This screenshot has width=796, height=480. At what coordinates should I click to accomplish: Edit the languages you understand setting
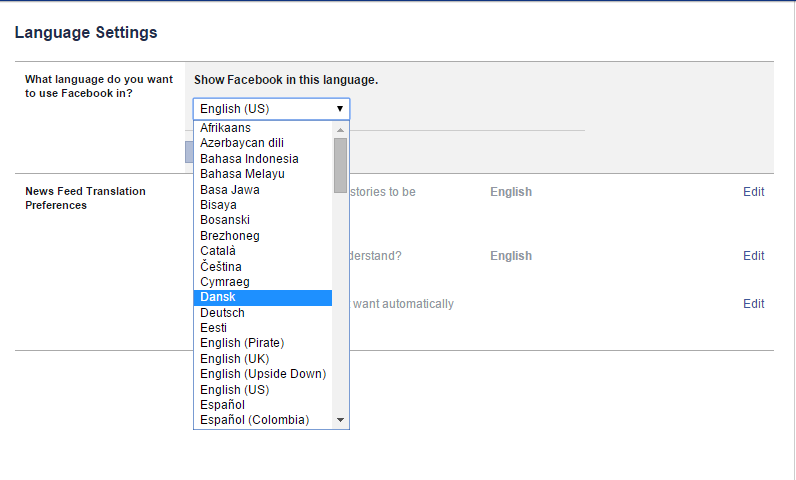753,256
